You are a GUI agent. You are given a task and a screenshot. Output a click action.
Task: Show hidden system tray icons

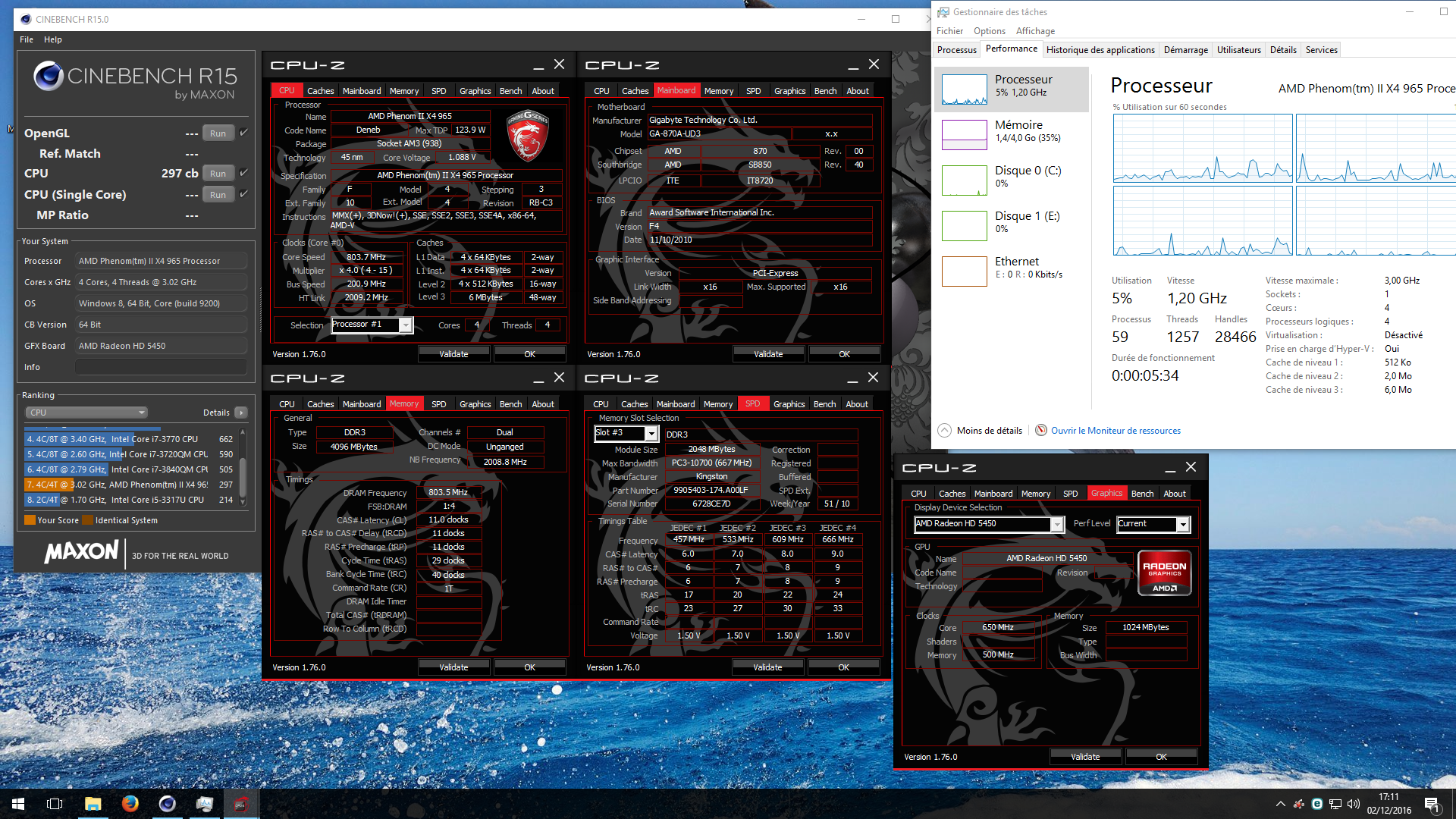[1281, 804]
